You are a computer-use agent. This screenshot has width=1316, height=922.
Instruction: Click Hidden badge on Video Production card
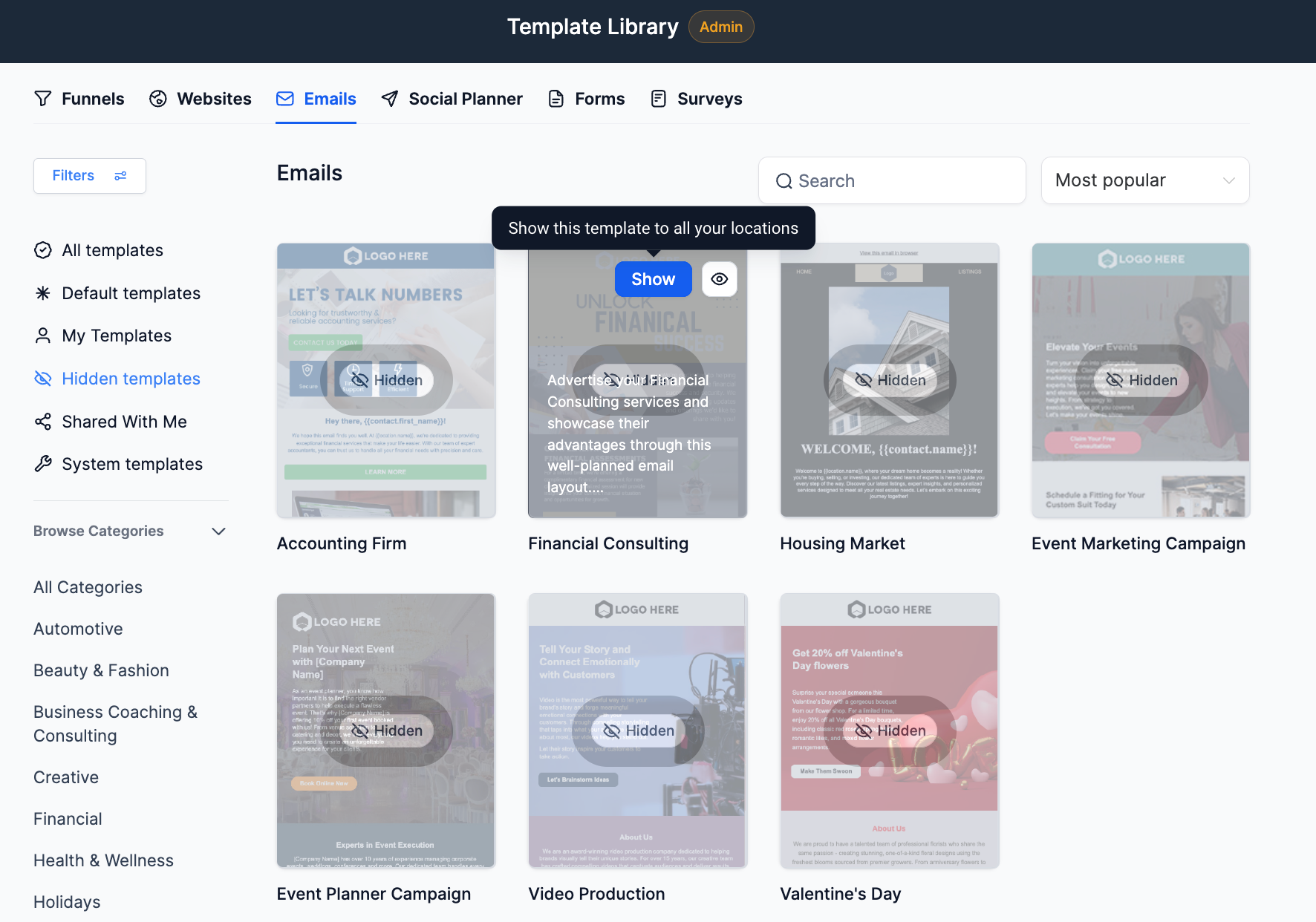[x=638, y=730]
